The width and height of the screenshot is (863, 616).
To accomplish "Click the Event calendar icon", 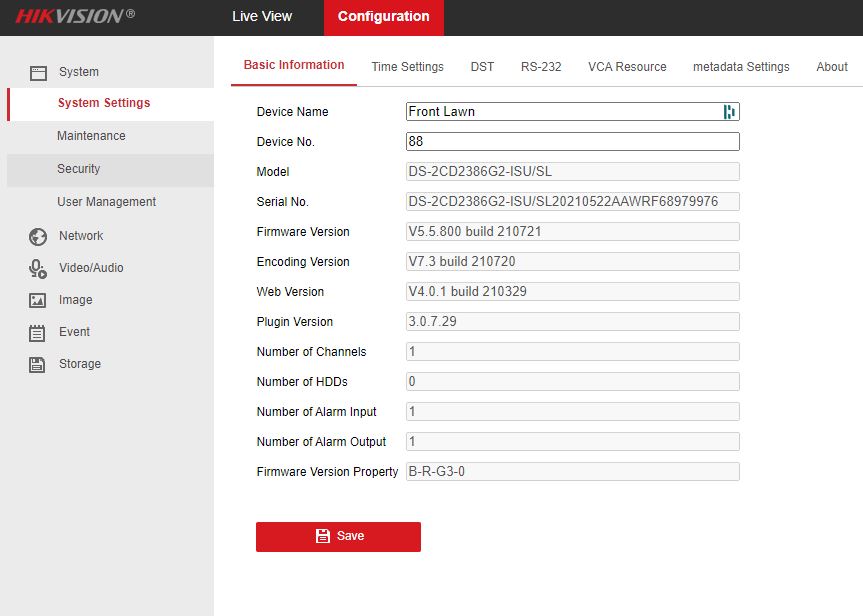I will [38, 333].
